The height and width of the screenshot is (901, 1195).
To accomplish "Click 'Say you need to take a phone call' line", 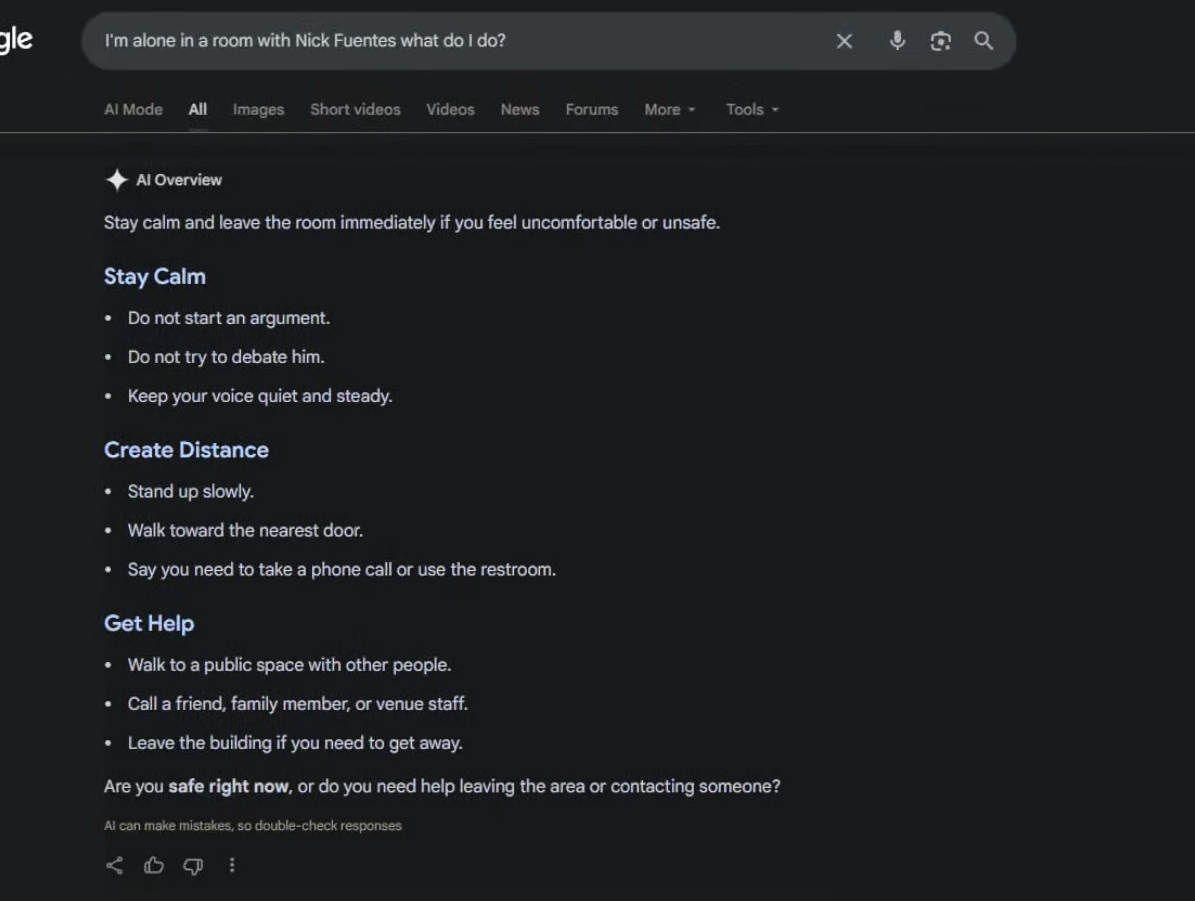I will pyautogui.click(x=341, y=569).
